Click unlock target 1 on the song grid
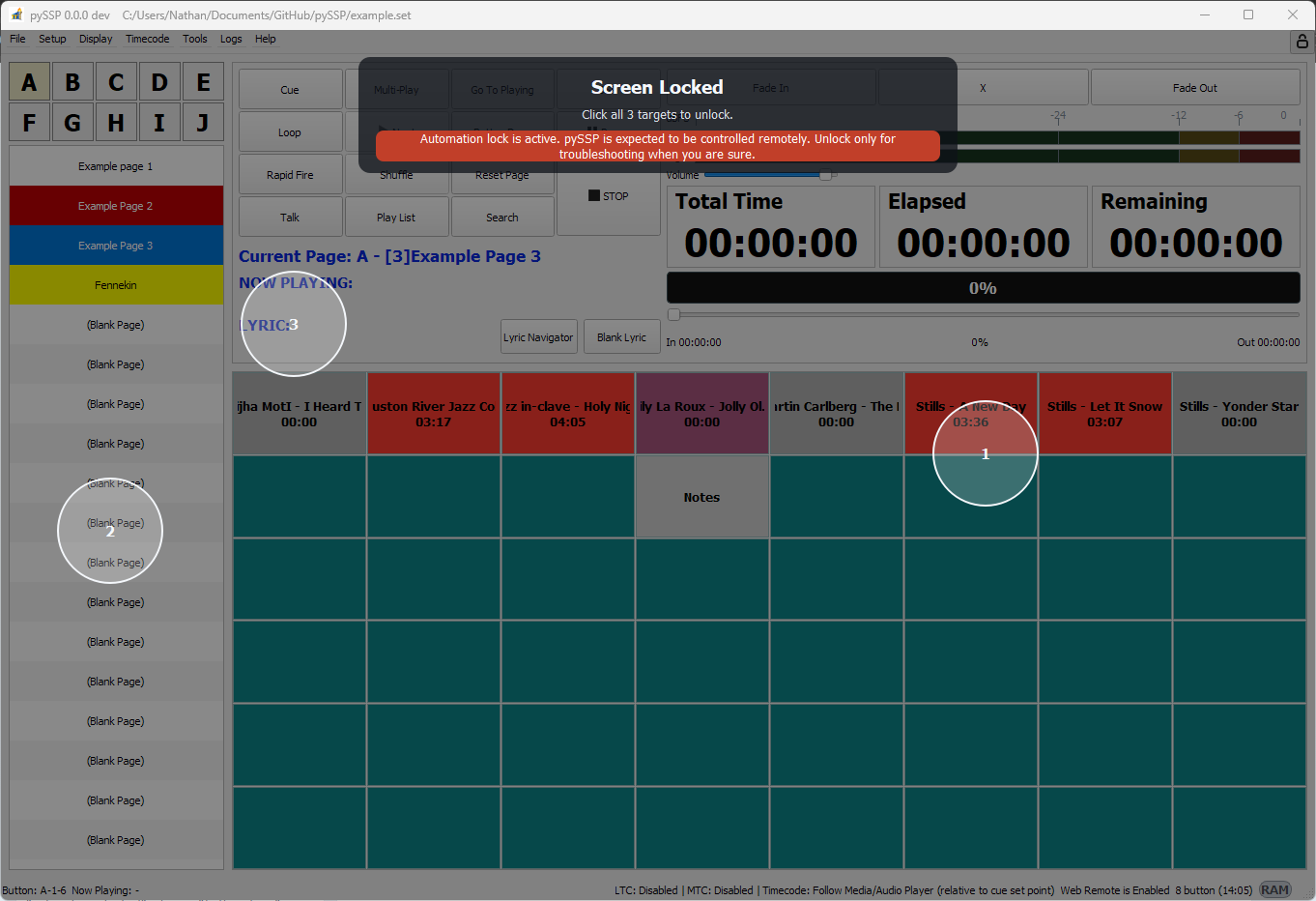The width and height of the screenshot is (1316, 901). click(985, 452)
